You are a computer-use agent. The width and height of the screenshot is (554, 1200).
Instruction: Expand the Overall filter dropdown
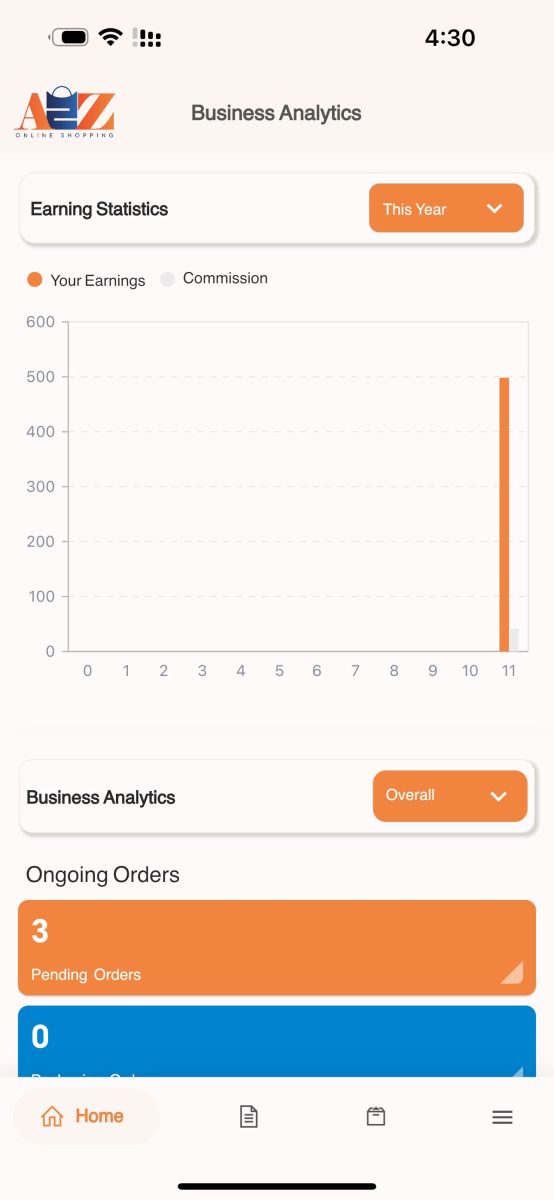(x=450, y=796)
